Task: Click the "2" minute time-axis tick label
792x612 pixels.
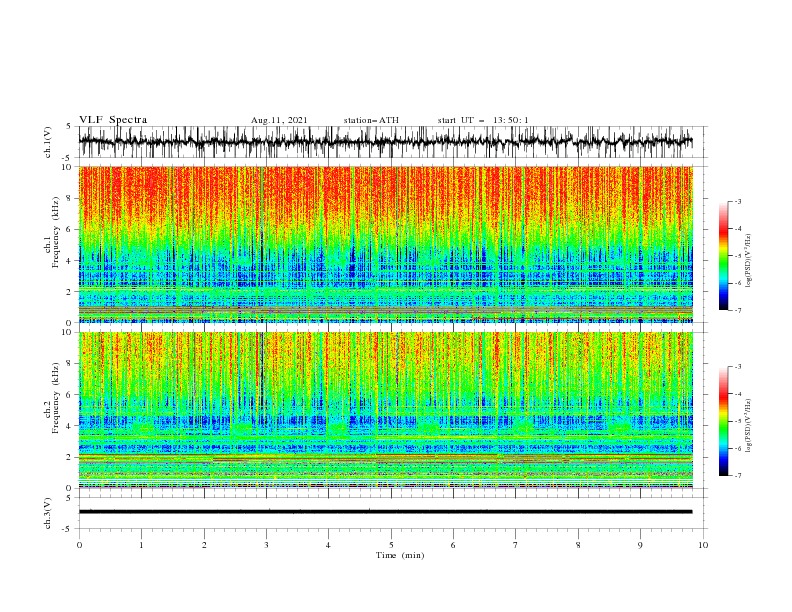Action: coord(204,545)
